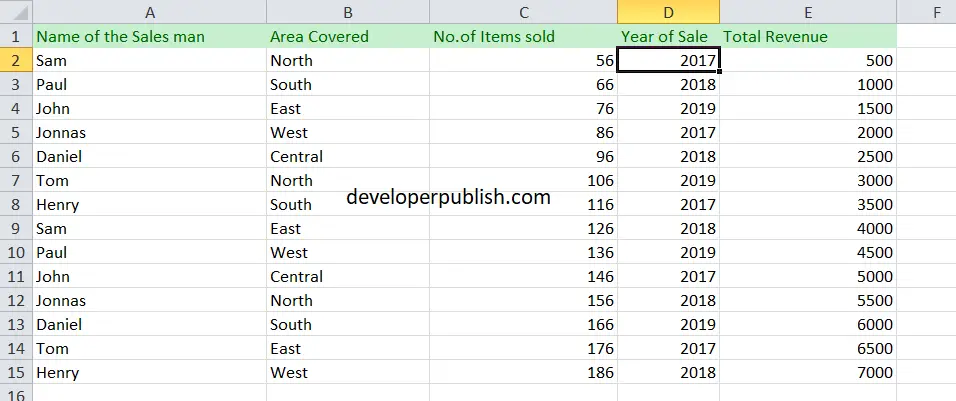The width and height of the screenshot is (956, 401).
Task: Select cell with items sold 166
Action: click(523, 324)
